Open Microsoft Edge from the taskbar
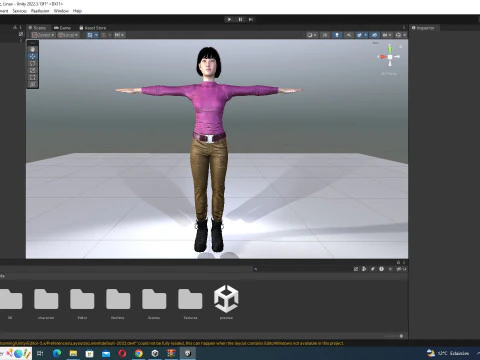480x360 pixels. (57, 353)
